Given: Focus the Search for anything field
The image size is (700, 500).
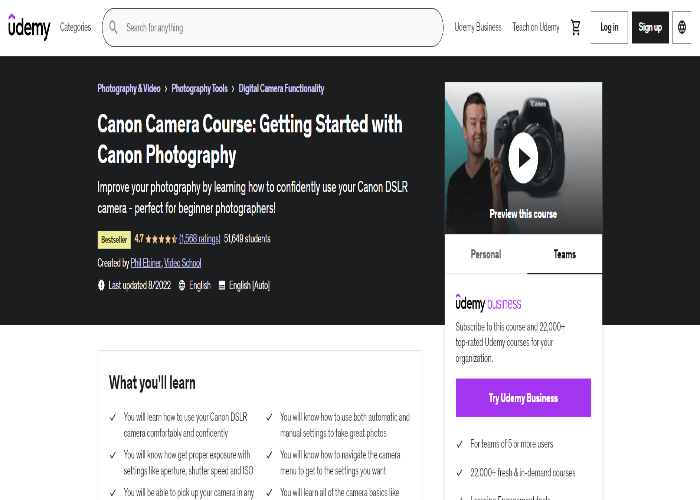Looking at the screenshot, I should pyautogui.click(x=273, y=27).
